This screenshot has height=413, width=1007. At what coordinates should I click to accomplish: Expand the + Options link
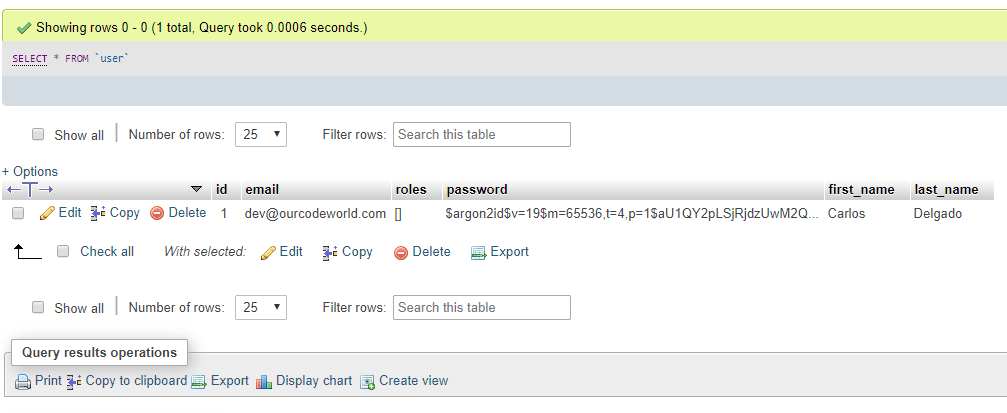(30, 171)
